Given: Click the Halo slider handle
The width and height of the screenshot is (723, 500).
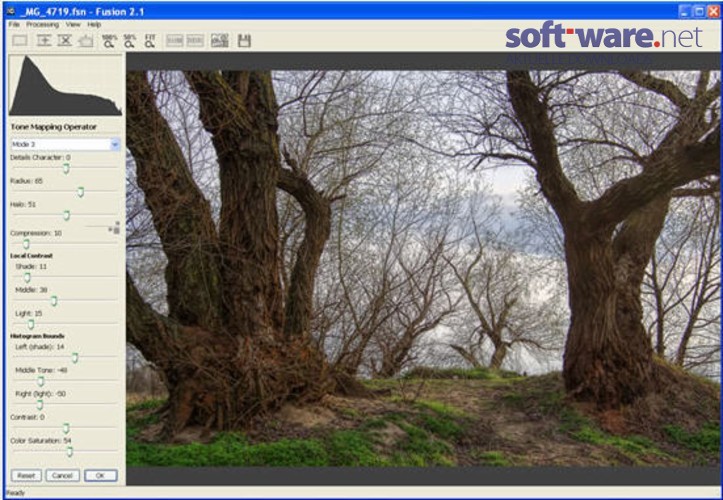Looking at the screenshot, I should coord(66,216).
